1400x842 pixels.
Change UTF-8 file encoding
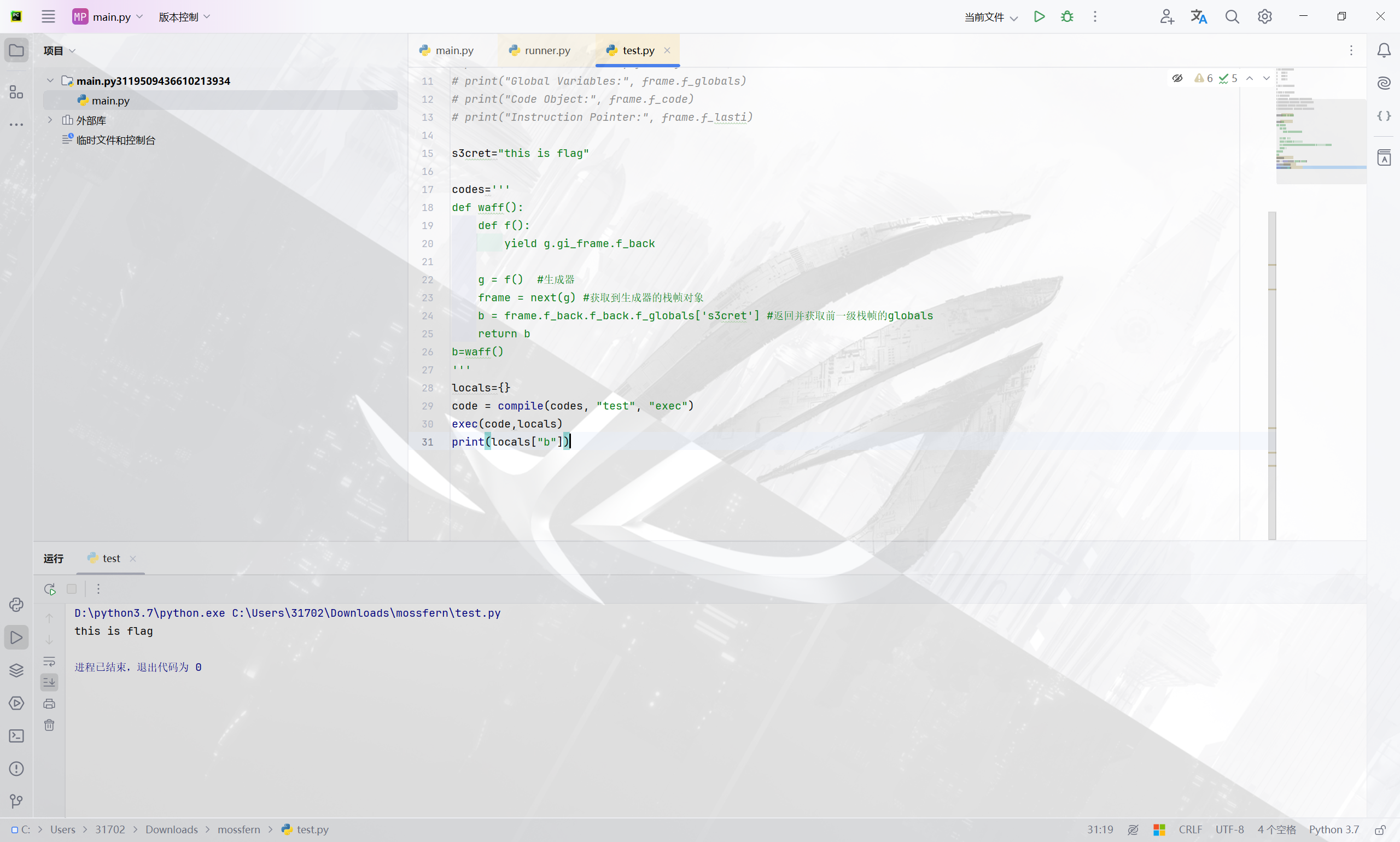pos(1229,829)
